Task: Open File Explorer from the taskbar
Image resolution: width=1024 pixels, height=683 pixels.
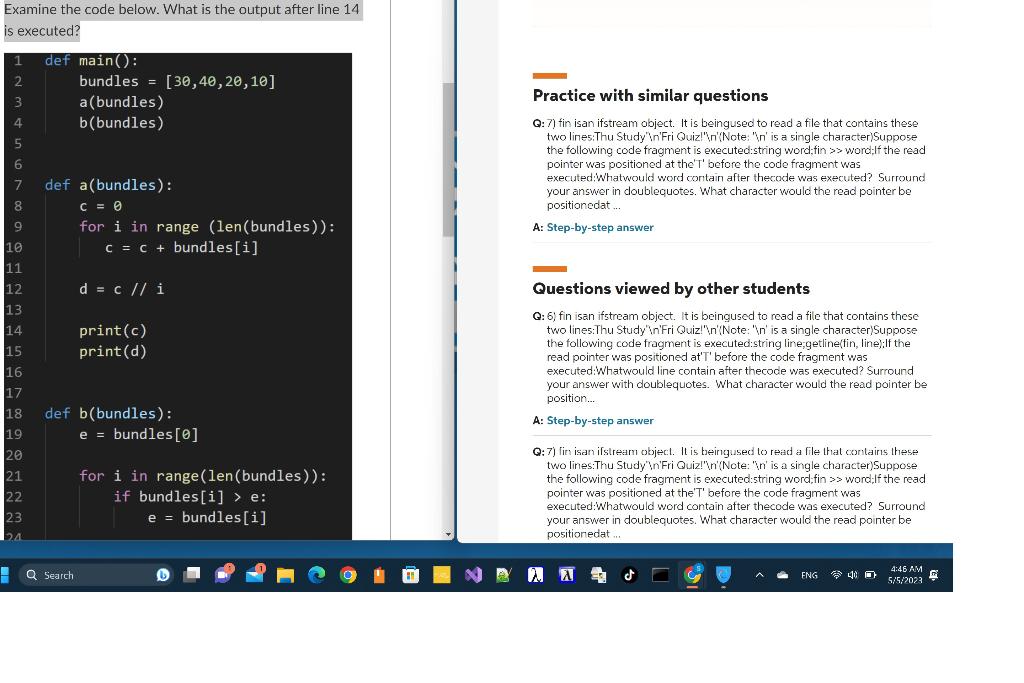Action: pos(285,575)
